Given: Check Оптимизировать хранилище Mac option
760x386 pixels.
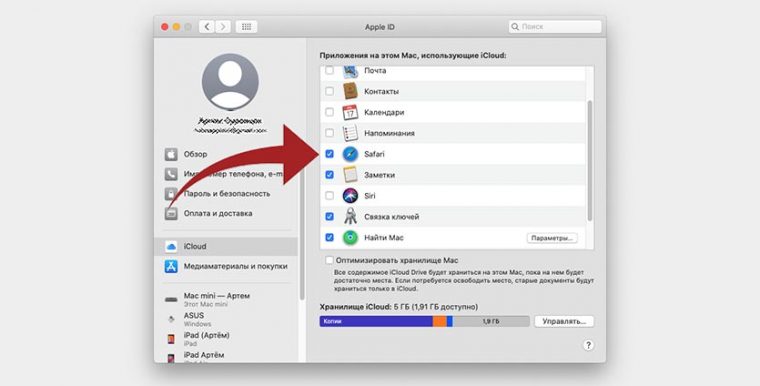Looking at the screenshot, I should pos(330,260).
